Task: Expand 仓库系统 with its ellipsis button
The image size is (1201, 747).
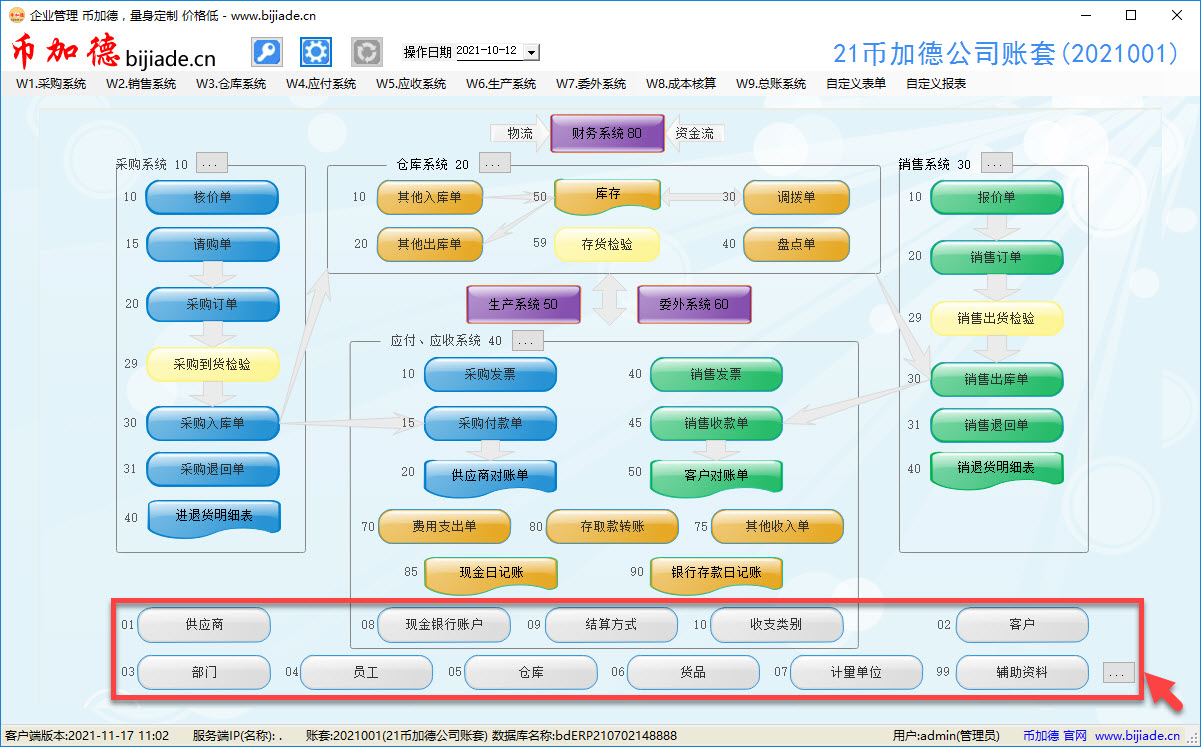Action: [495, 163]
